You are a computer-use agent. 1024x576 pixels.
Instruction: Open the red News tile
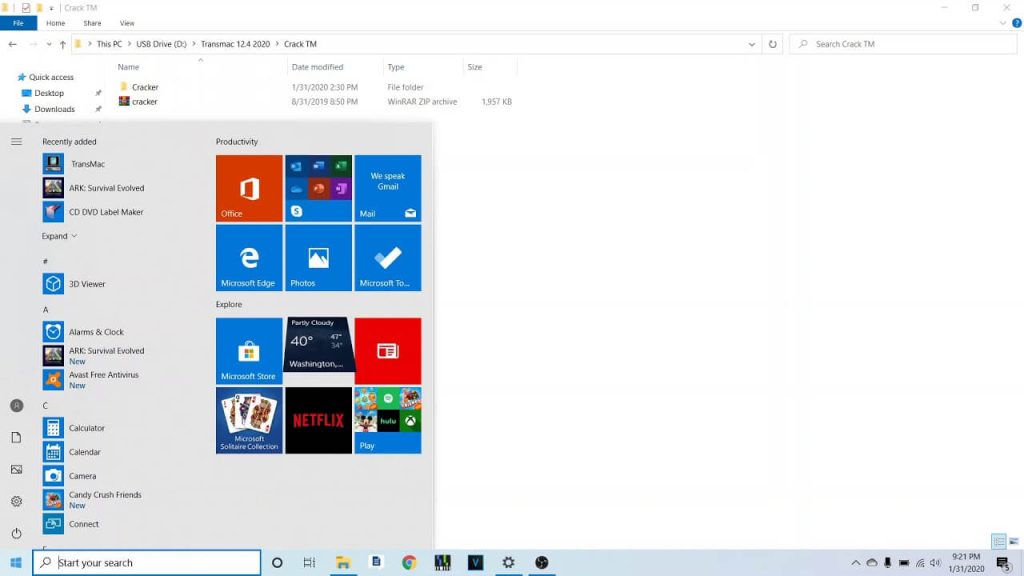tap(388, 351)
